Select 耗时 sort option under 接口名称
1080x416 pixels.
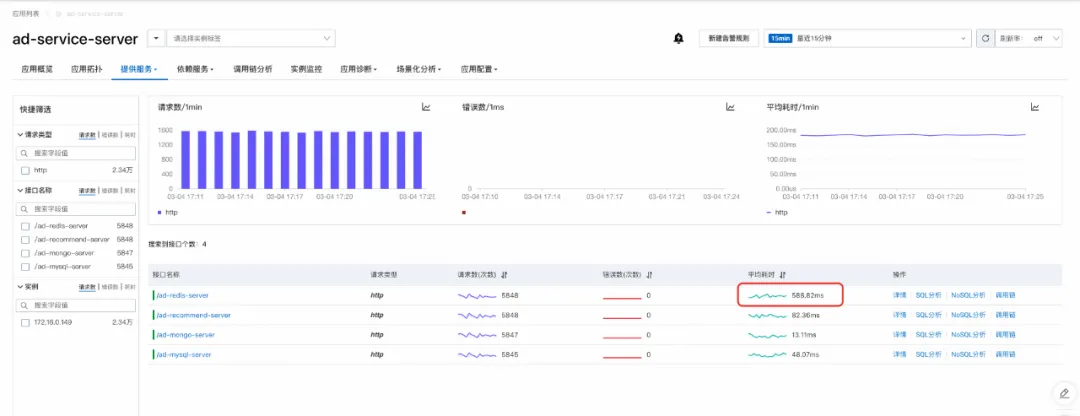[129, 190]
